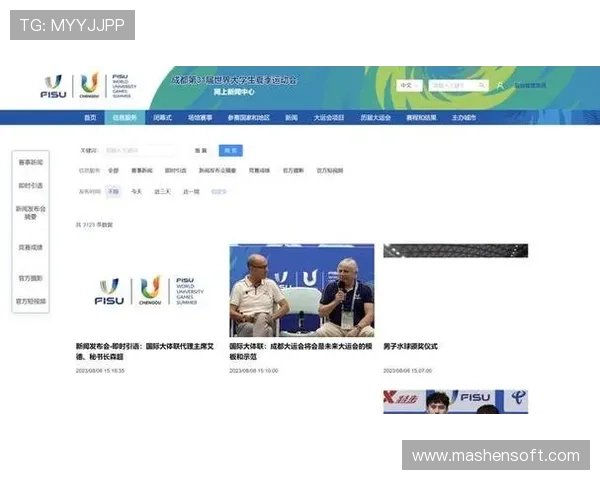
Task: Select 官方短视频 in the left sidebar
Action: [x=30, y=301]
